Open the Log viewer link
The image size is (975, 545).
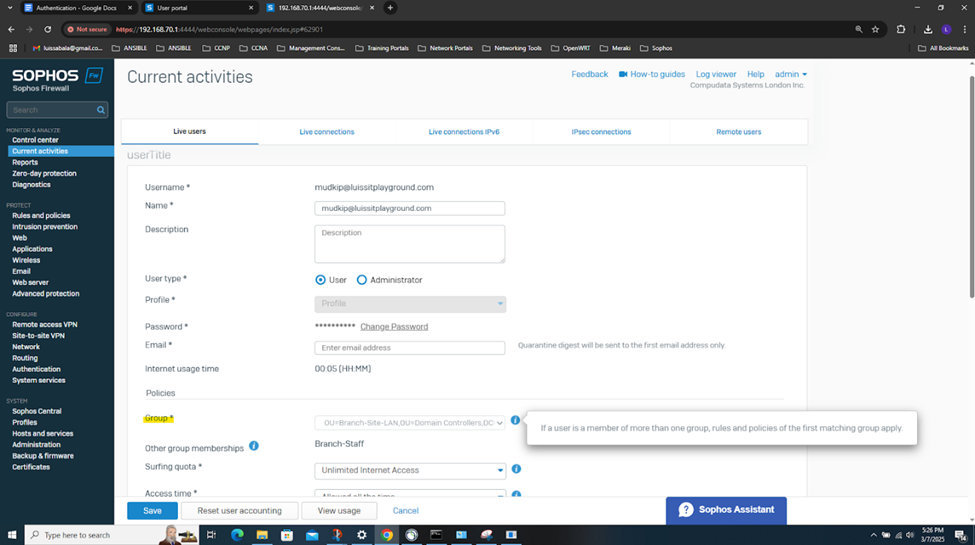point(716,74)
